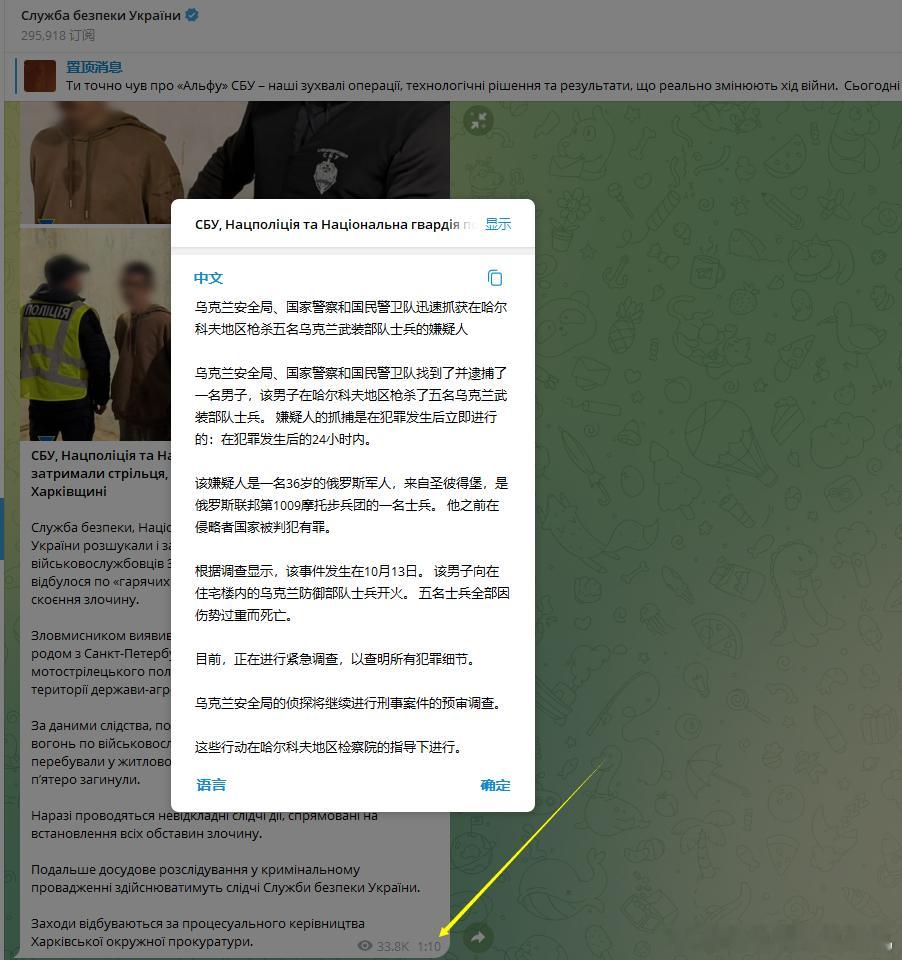Click the original Ukrainian headline in the dialog
The height and width of the screenshot is (960, 902).
[334, 225]
